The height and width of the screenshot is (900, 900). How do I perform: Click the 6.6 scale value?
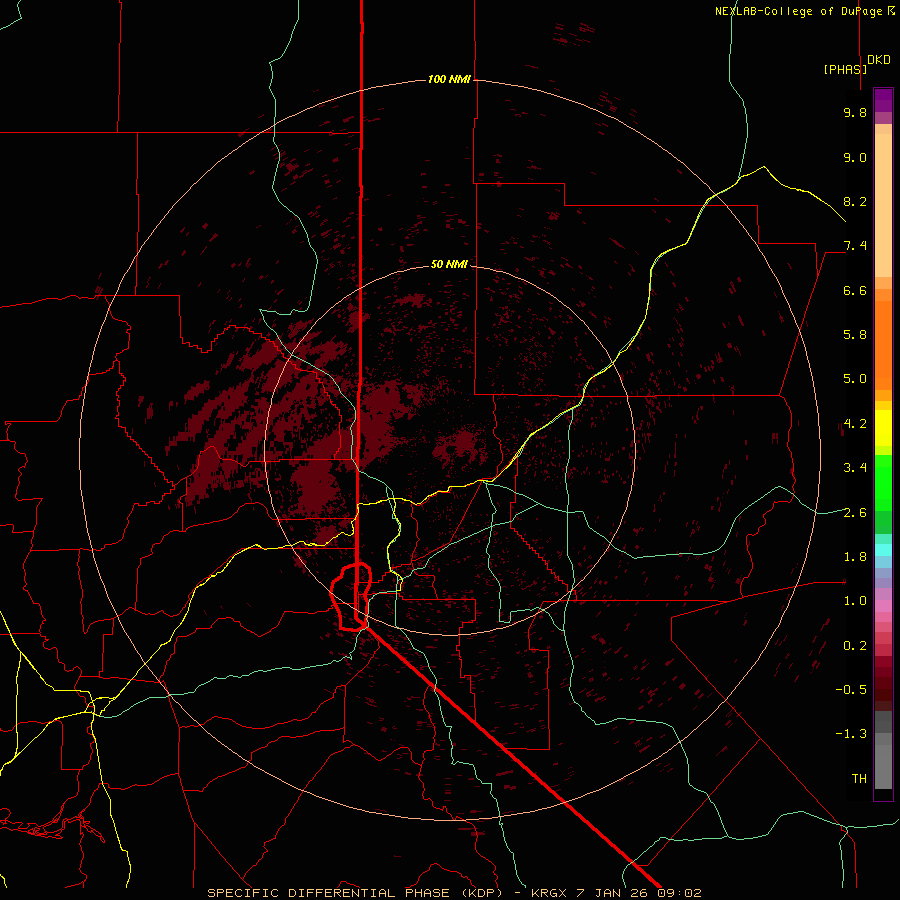[855, 290]
